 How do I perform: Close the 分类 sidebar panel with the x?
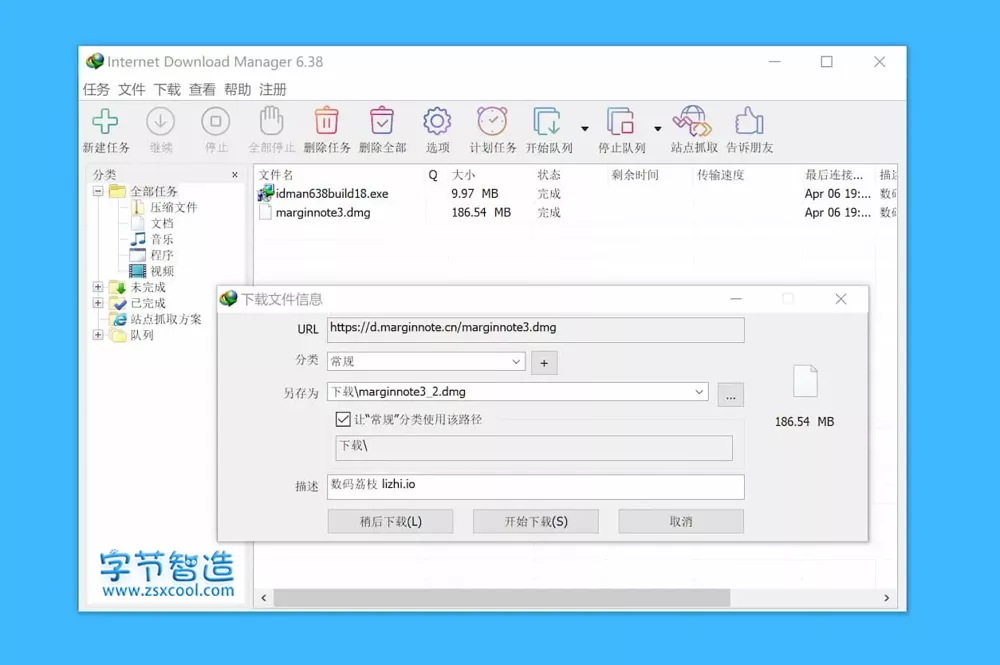pos(235,175)
